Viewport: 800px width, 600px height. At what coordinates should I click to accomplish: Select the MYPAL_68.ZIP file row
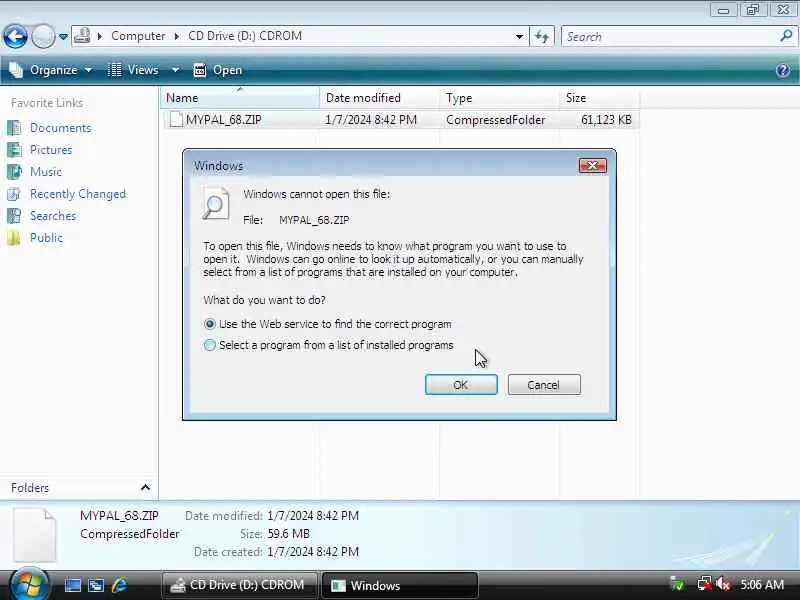[401, 120]
